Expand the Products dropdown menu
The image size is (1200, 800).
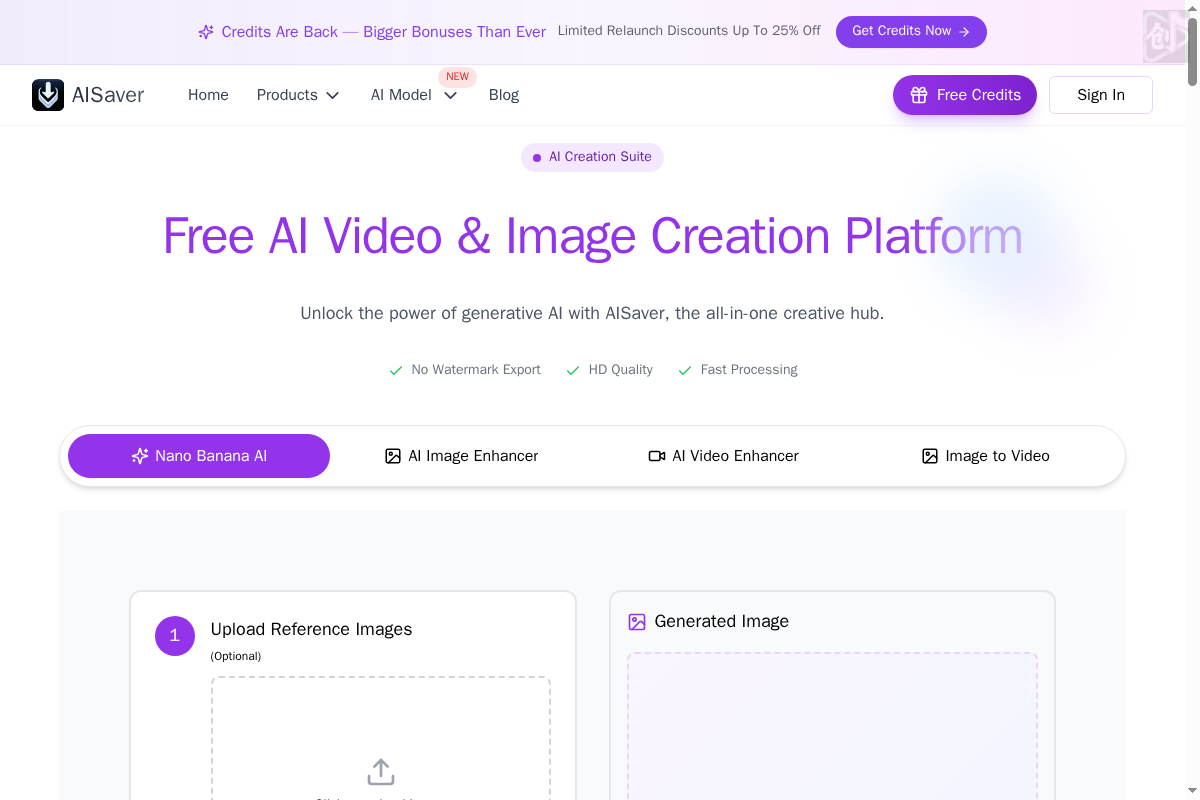298,95
